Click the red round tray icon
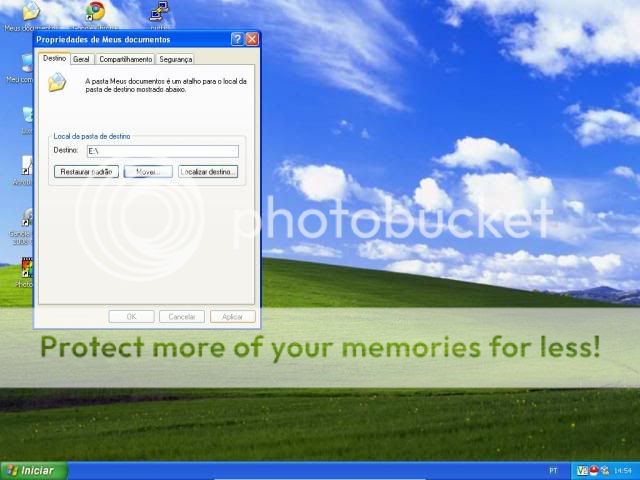 coord(594,471)
